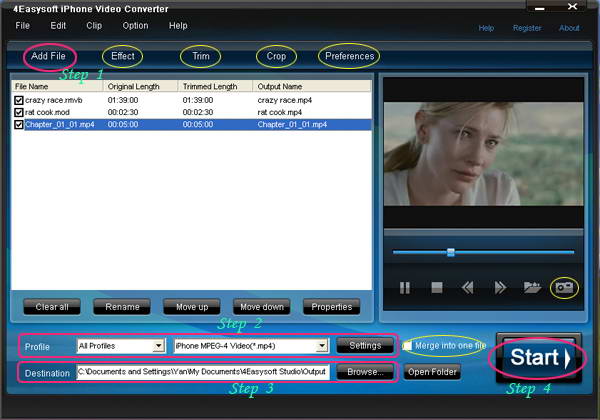
Task: Click Browse to choose destination
Action: pyautogui.click(x=365, y=372)
